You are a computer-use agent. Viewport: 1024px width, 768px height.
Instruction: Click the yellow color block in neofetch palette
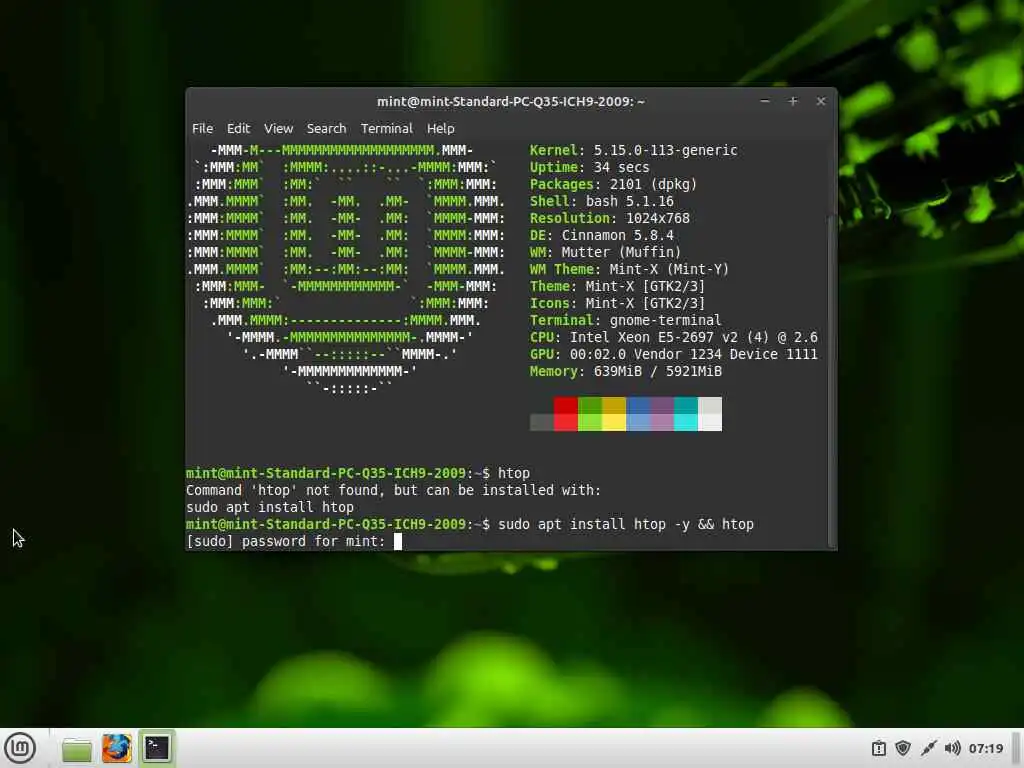point(614,414)
